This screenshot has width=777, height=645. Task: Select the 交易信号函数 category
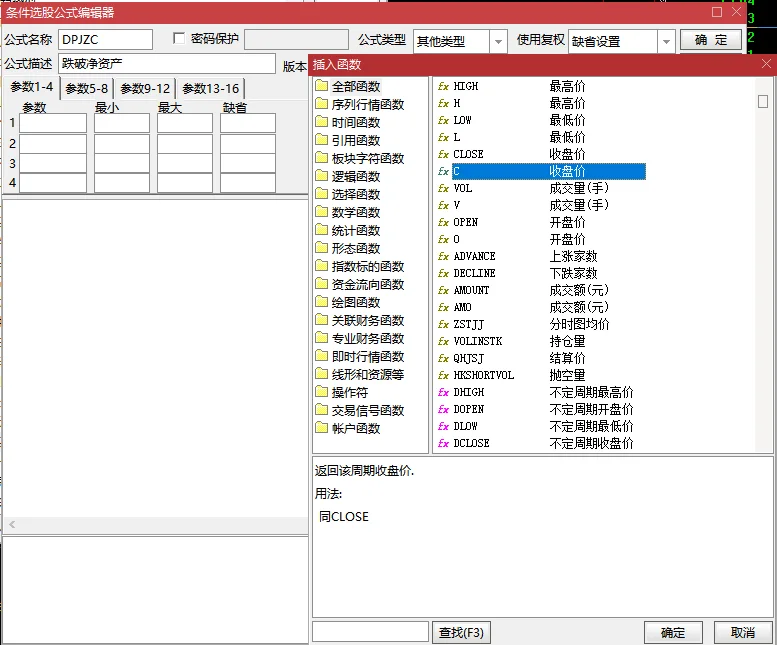click(368, 410)
